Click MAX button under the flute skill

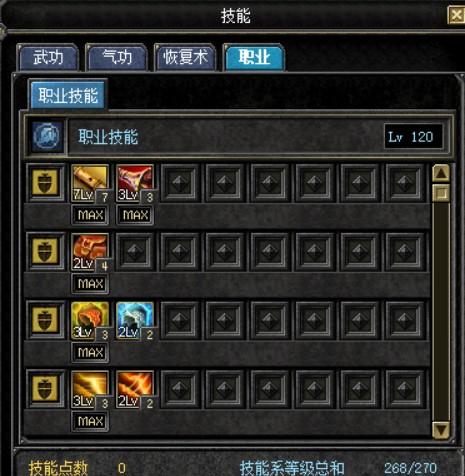(x=90, y=215)
